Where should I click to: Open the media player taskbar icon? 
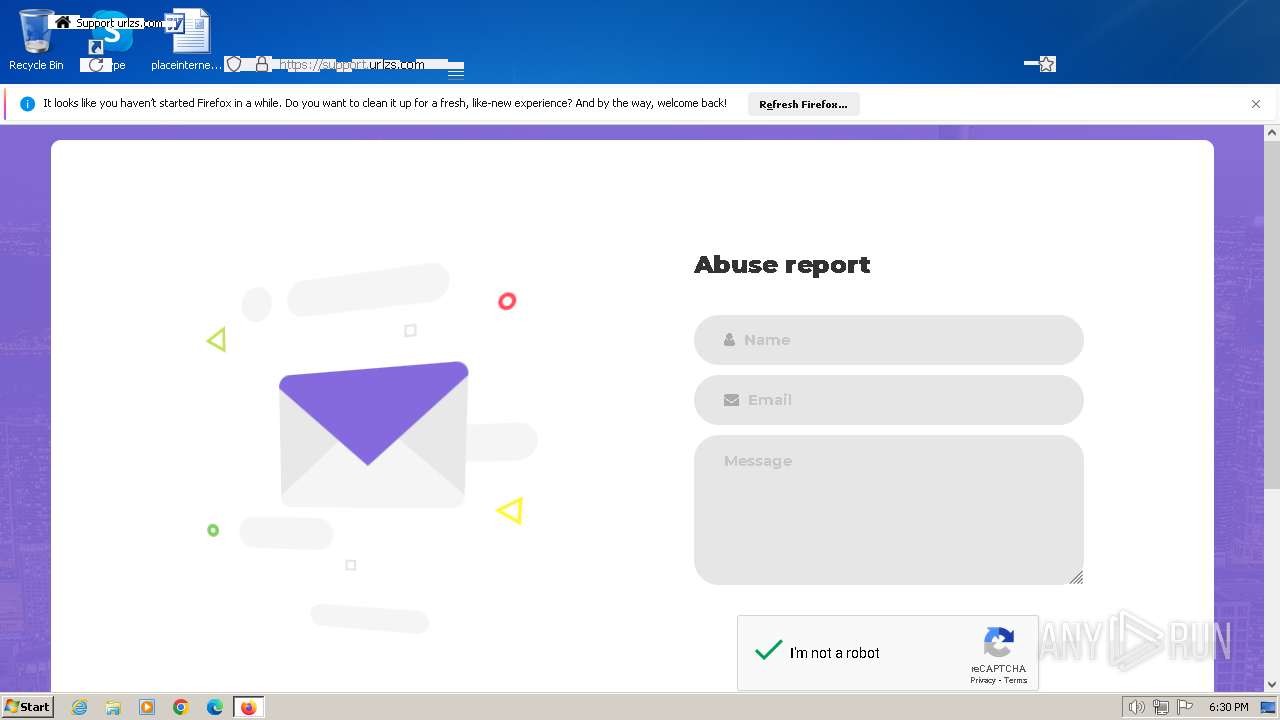click(147, 707)
